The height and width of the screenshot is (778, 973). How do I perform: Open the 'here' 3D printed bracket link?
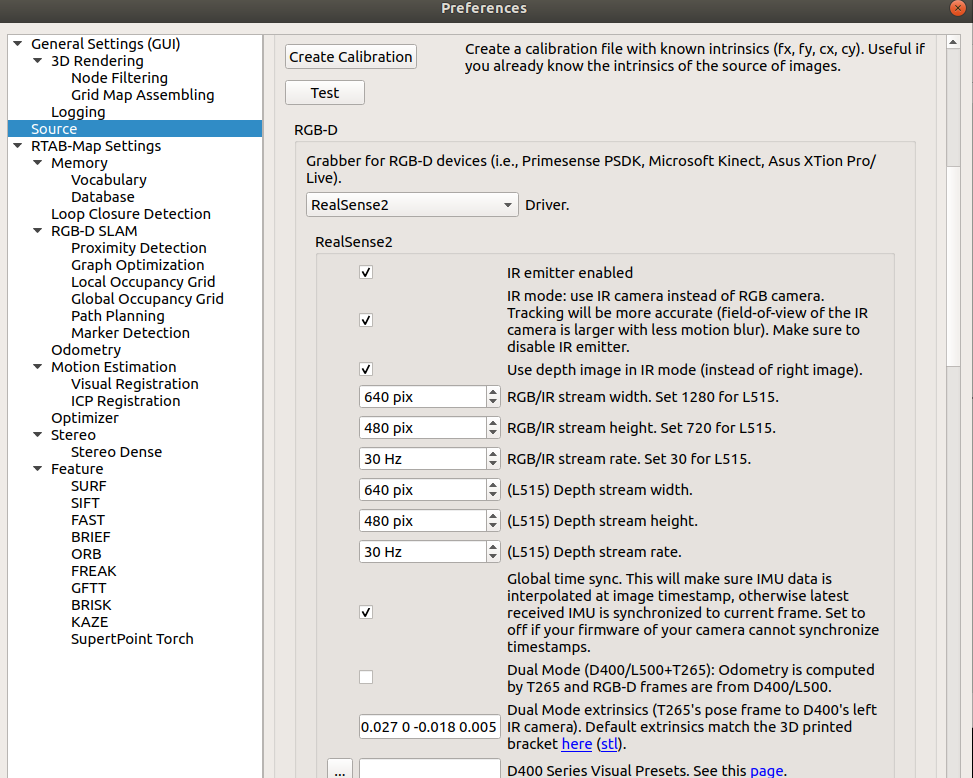576,744
